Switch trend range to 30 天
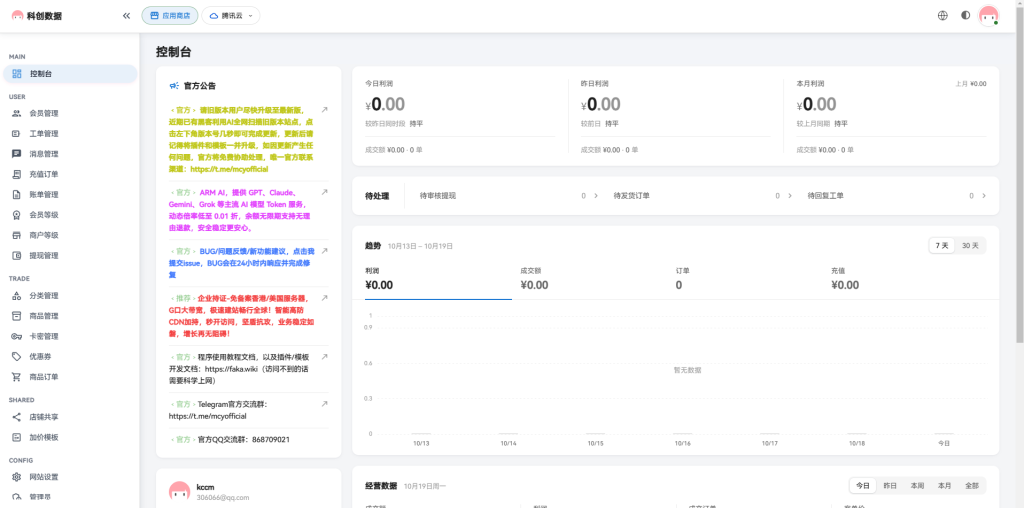1024x508 pixels. pyautogui.click(x=970, y=246)
